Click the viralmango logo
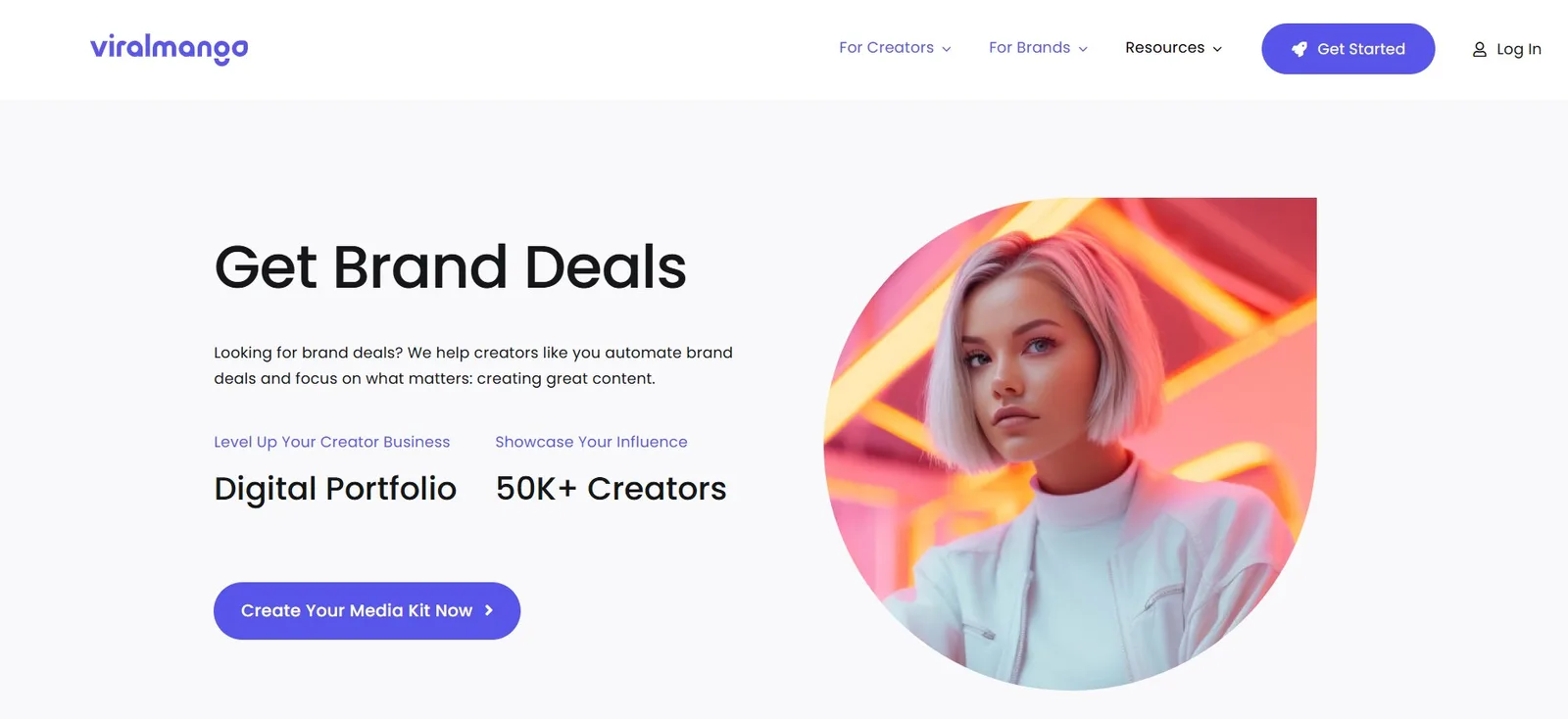 pos(169,49)
